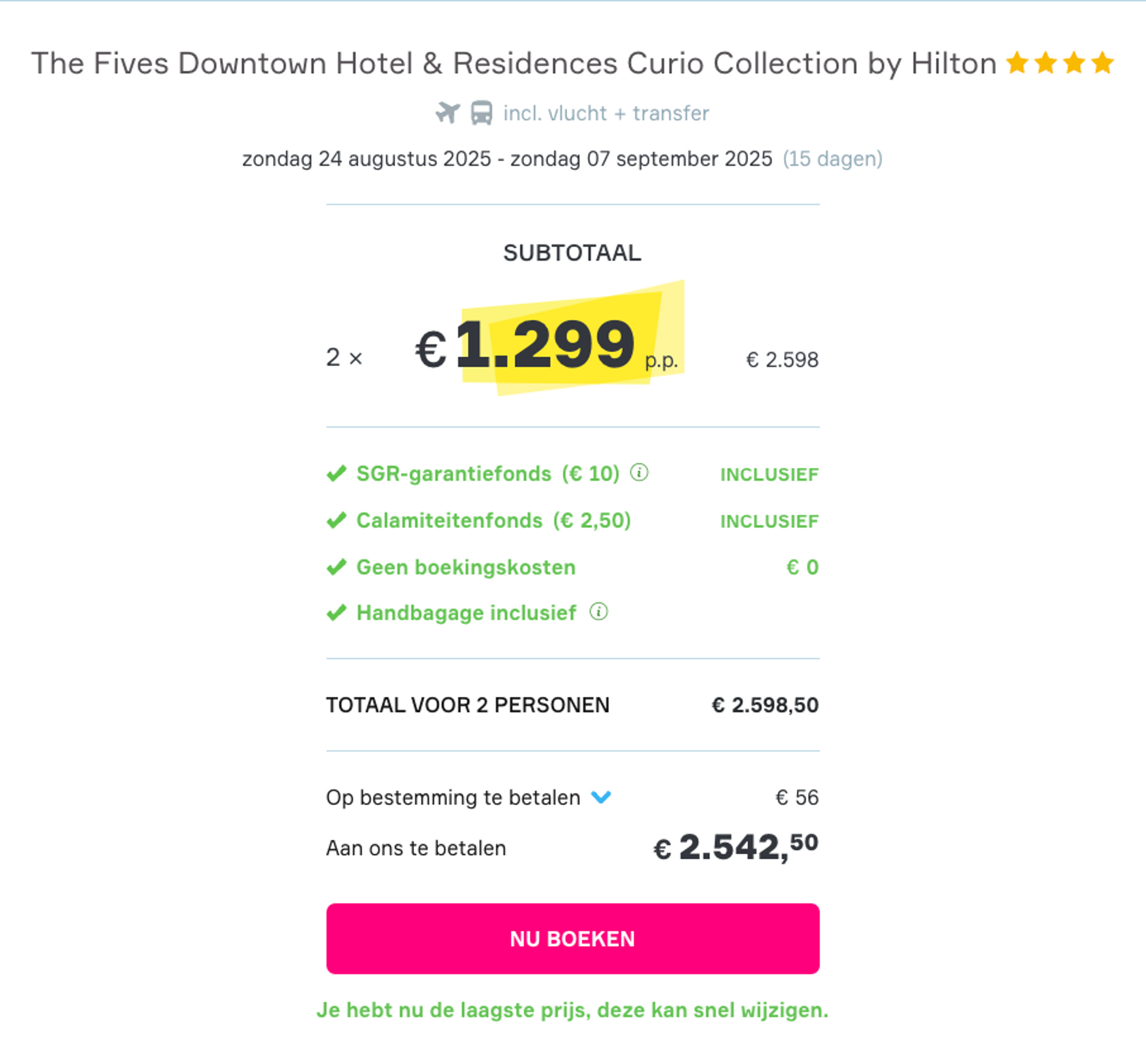The width and height of the screenshot is (1146, 1064).
Task: Click the lowest price notice text
Action: [x=573, y=1010]
